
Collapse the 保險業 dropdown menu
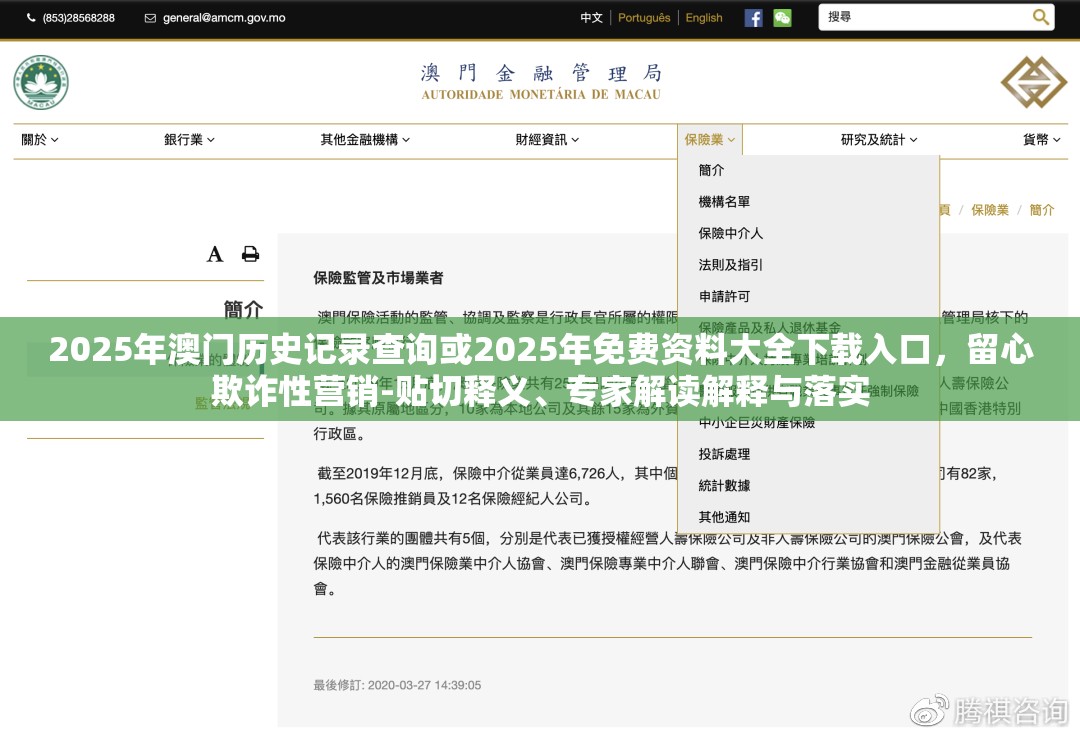710,140
